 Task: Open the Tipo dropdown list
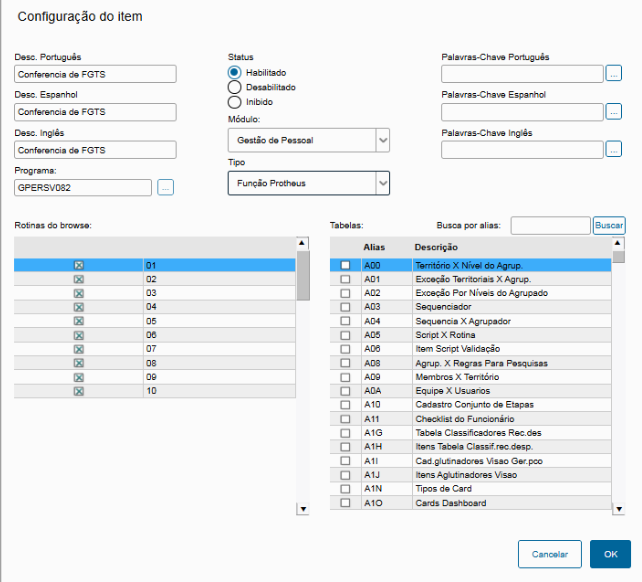click(x=382, y=183)
